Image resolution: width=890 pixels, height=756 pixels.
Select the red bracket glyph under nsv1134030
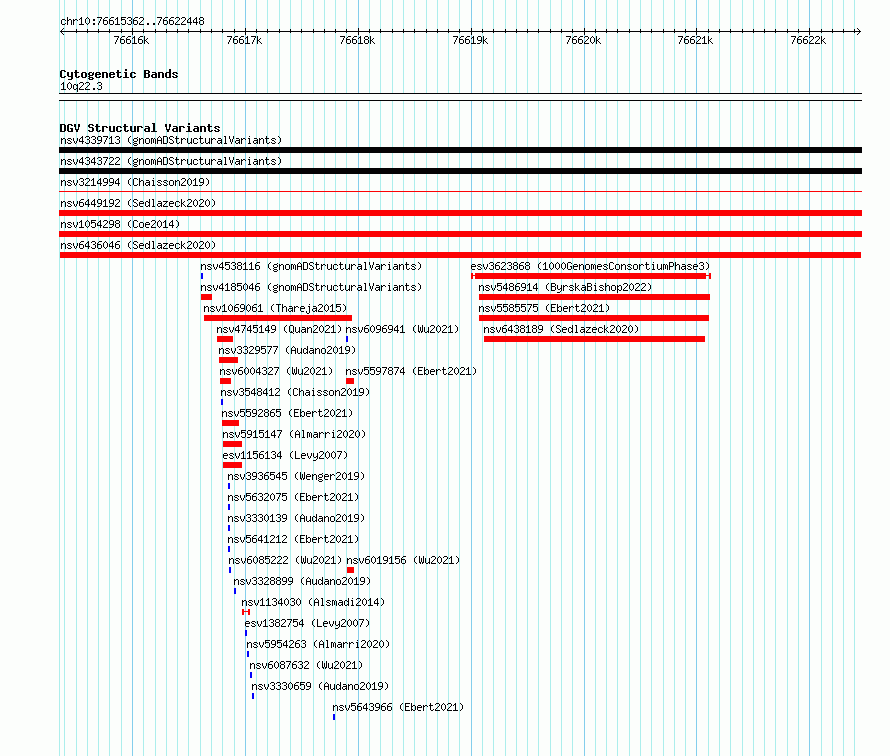pyautogui.click(x=246, y=612)
